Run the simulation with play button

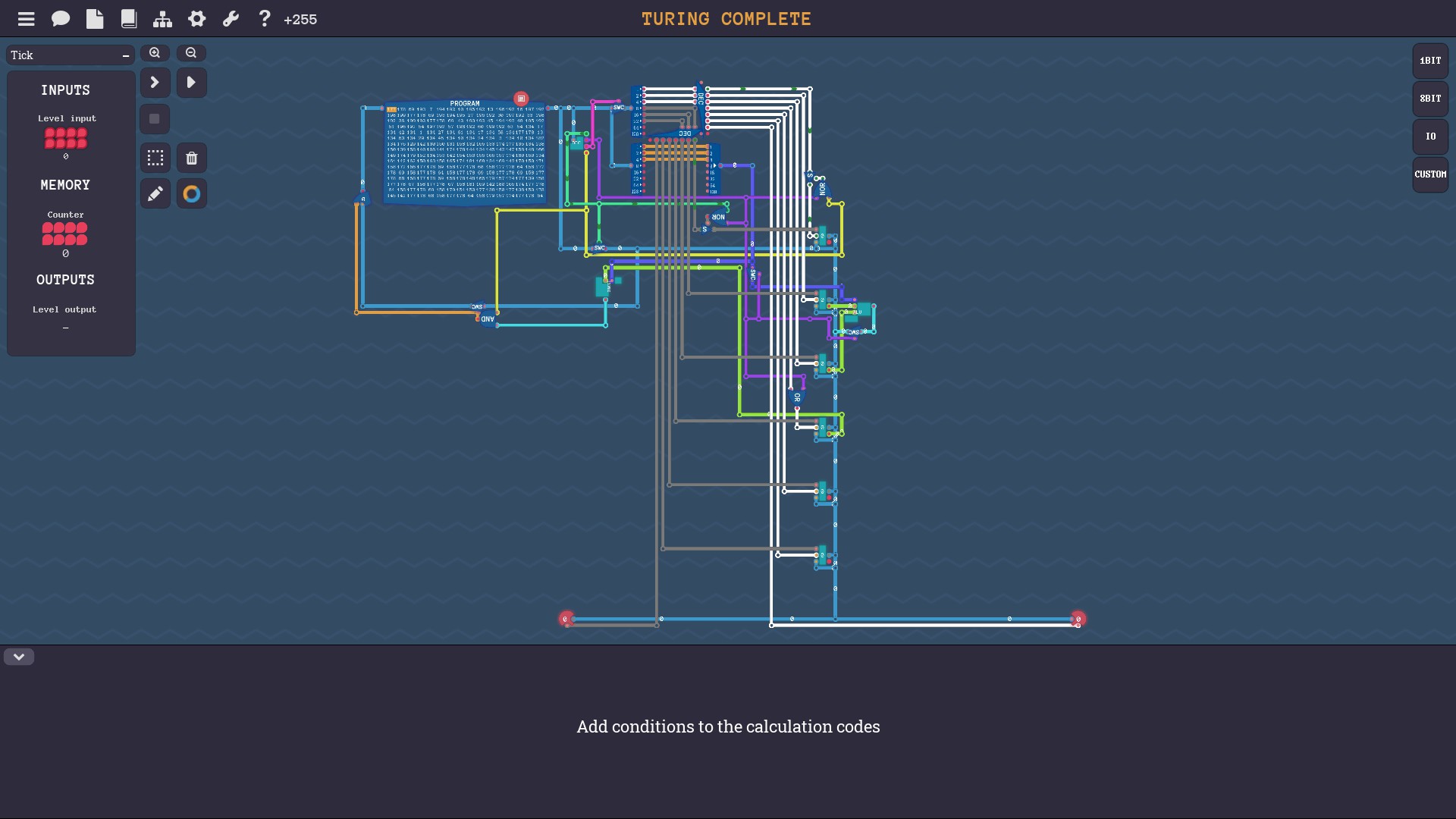click(192, 82)
